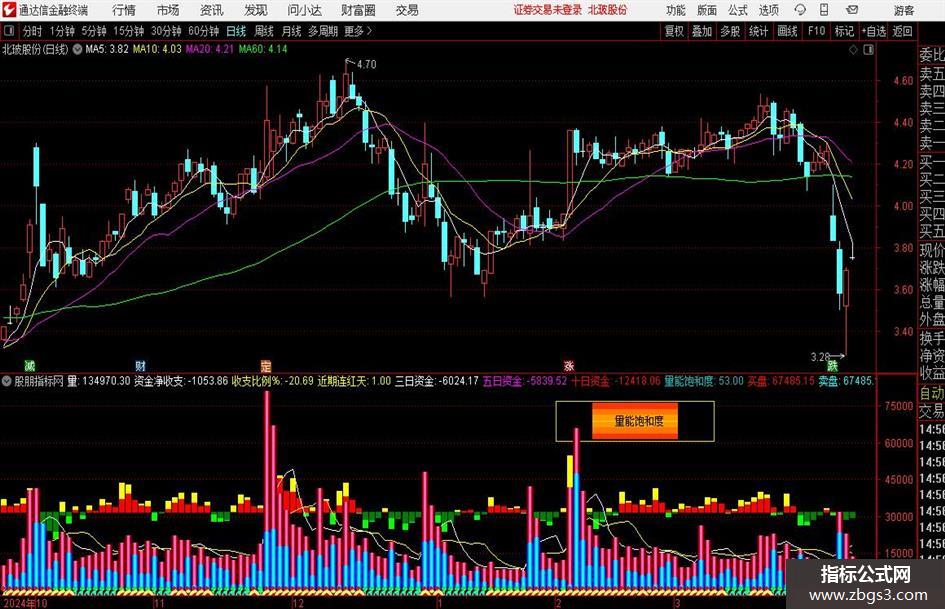945x609 pixels.
Task: Open the 交易 menu
Action: (407, 10)
